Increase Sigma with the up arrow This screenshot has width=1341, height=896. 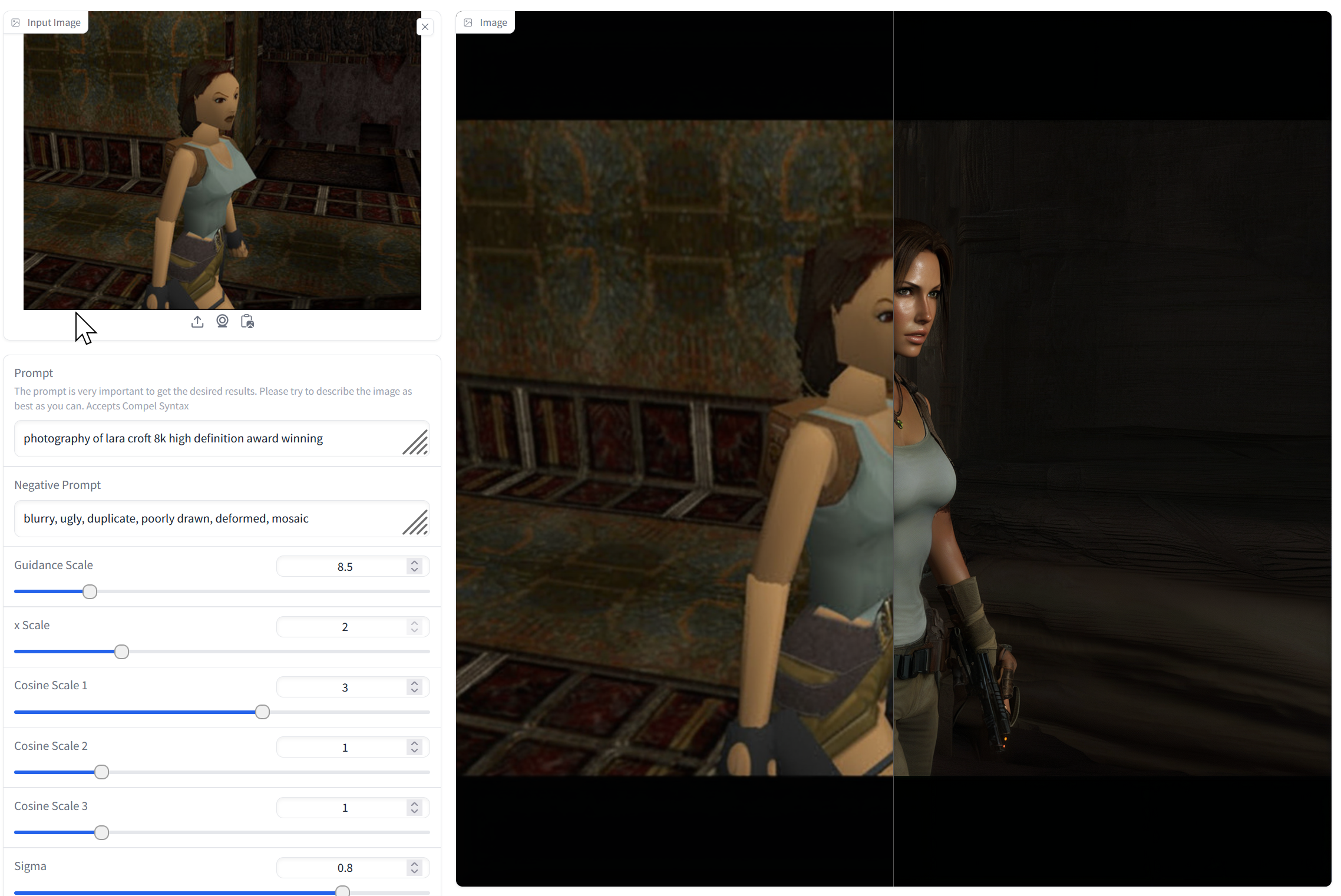click(415, 864)
